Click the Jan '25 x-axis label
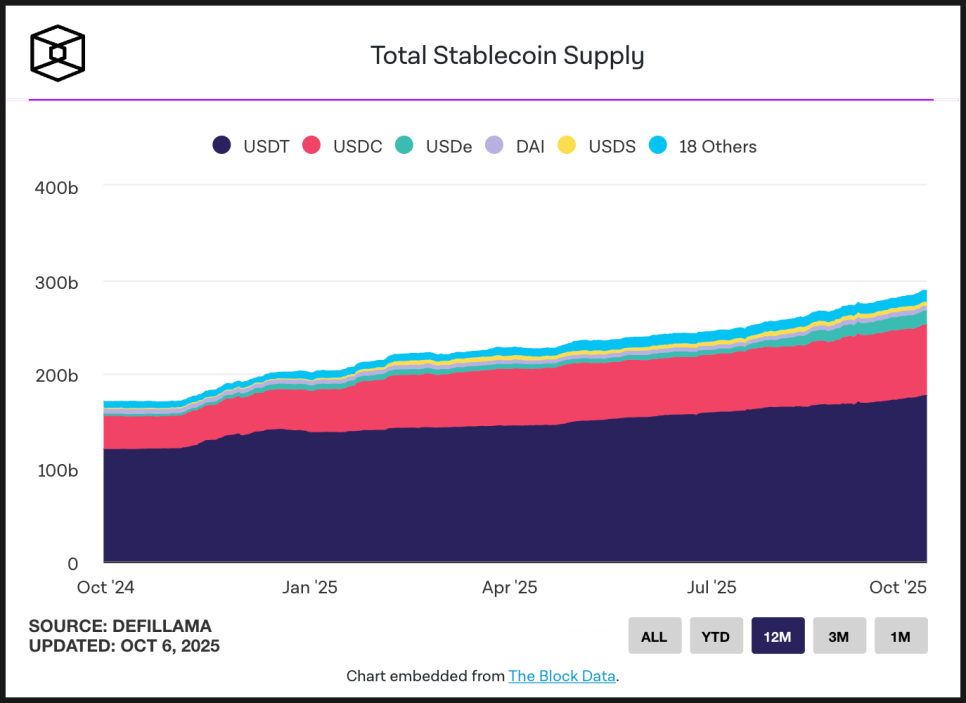The image size is (966, 703). pos(310,588)
